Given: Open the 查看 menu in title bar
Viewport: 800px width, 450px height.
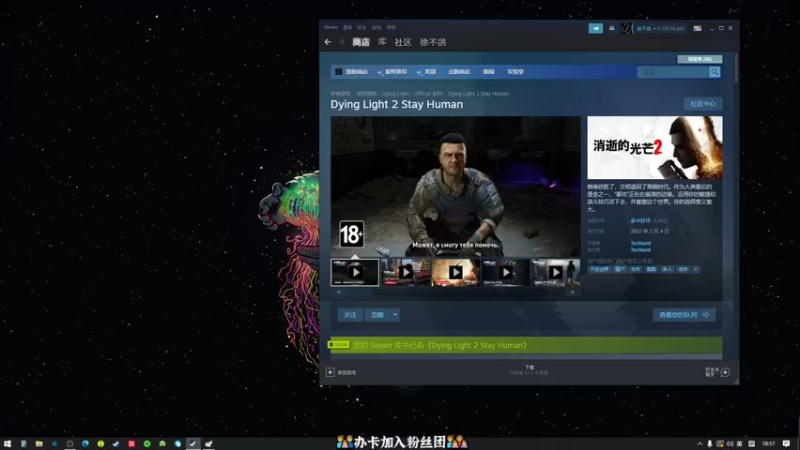Looking at the screenshot, I should pyautogui.click(x=347, y=28).
